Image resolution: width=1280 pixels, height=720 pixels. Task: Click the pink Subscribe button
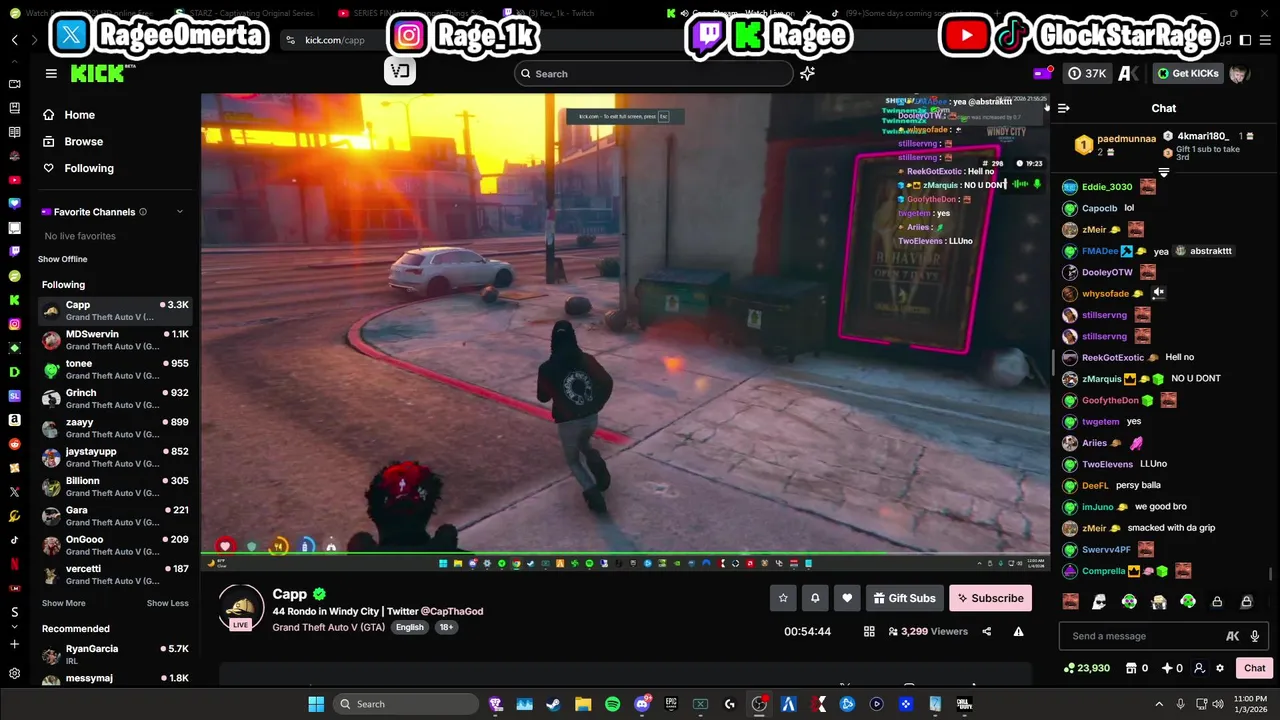pos(990,598)
